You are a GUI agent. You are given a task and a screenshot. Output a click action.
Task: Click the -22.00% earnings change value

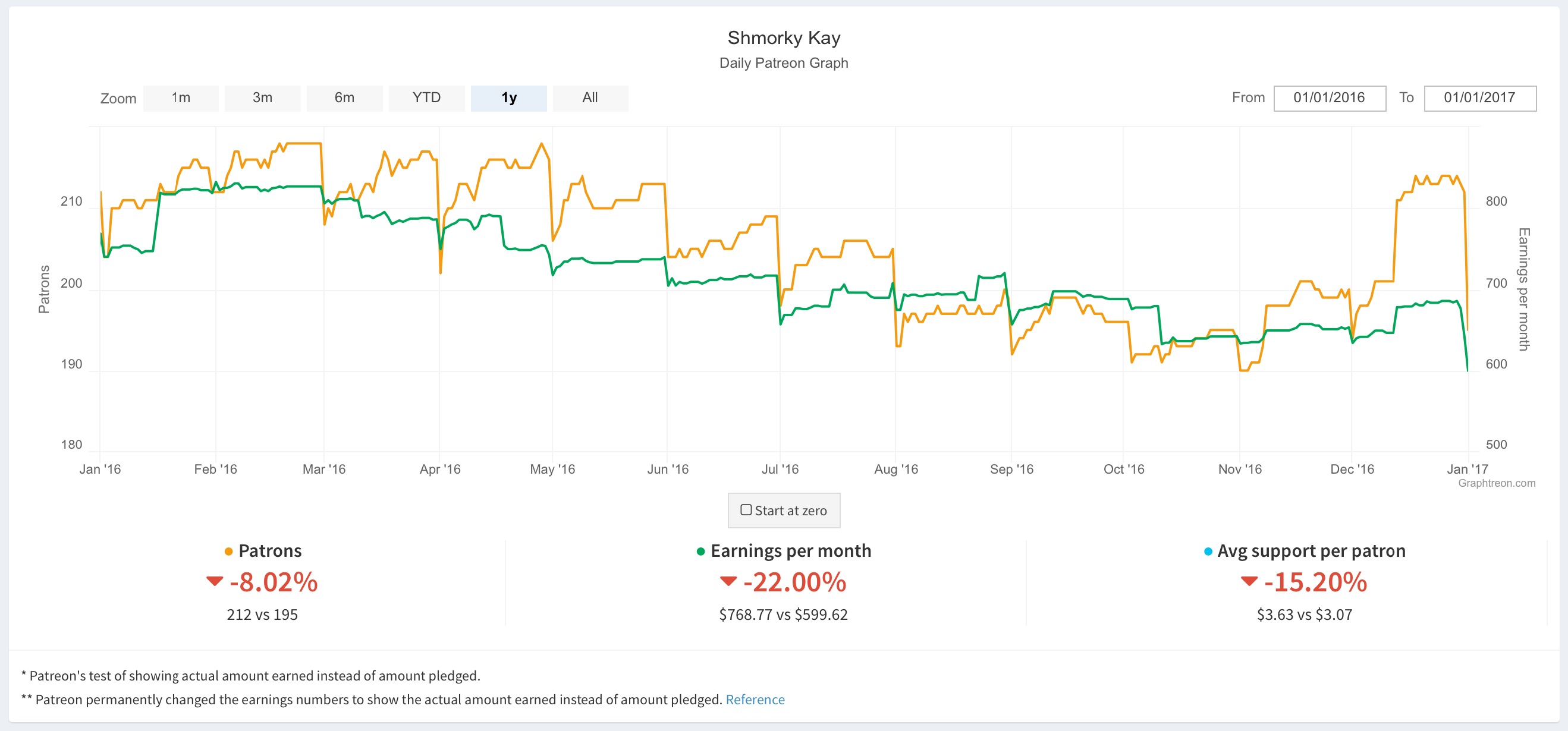coord(794,582)
